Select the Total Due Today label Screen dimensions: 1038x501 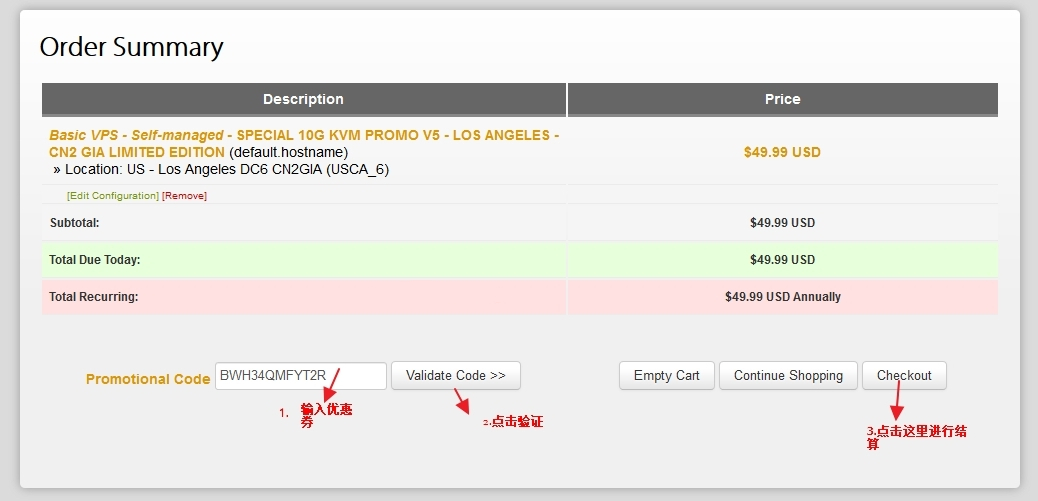95,260
